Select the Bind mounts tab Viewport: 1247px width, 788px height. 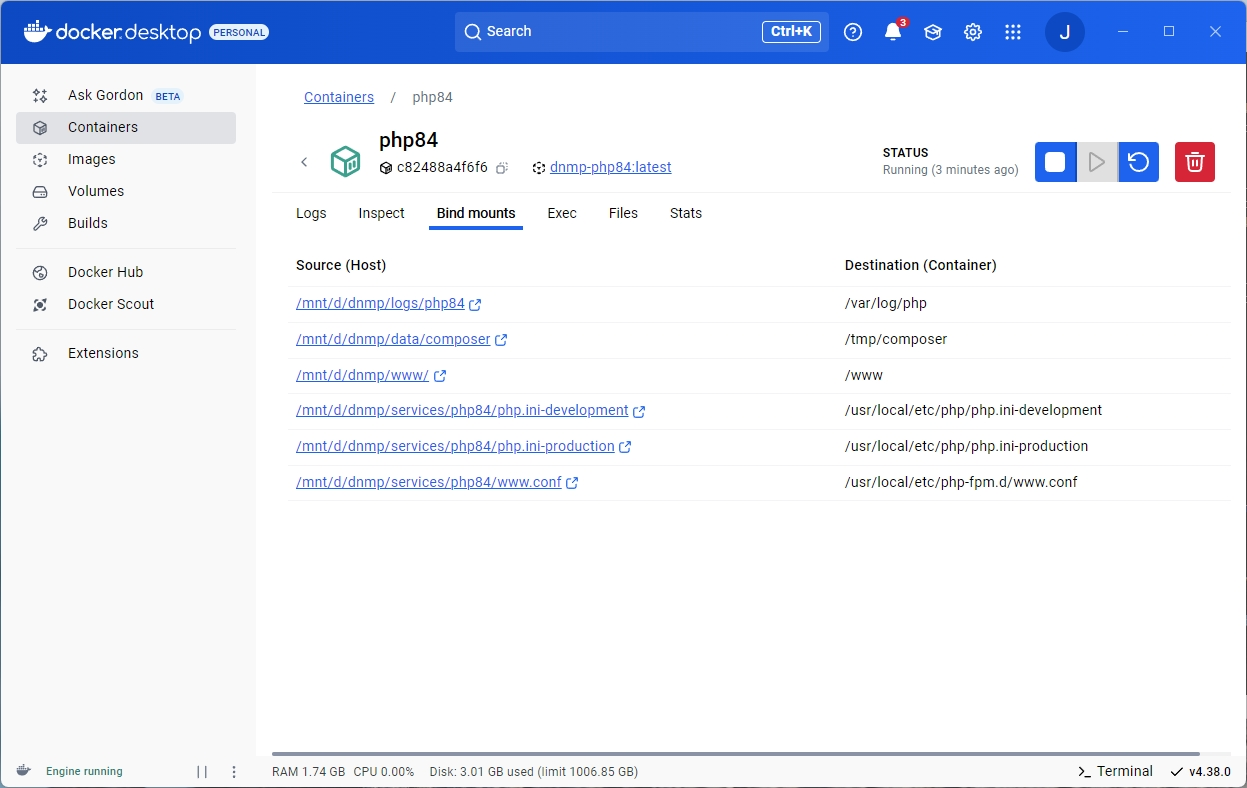click(476, 213)
